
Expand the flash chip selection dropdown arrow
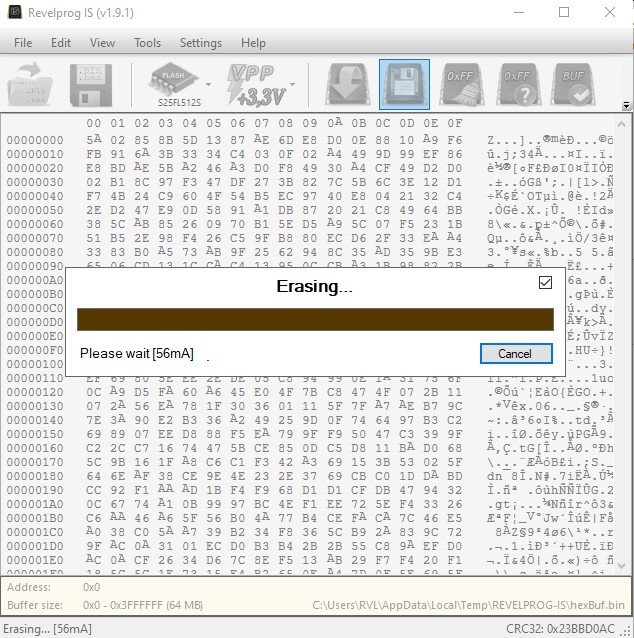[208, 85]
